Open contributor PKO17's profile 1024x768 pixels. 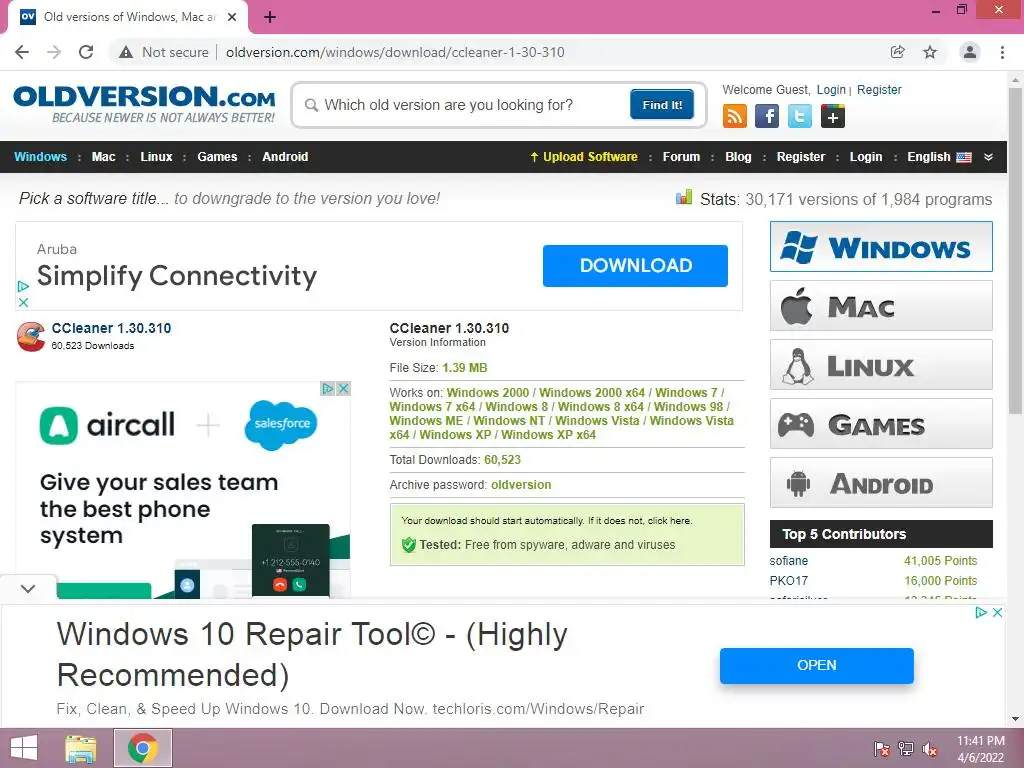pos(788,581)
